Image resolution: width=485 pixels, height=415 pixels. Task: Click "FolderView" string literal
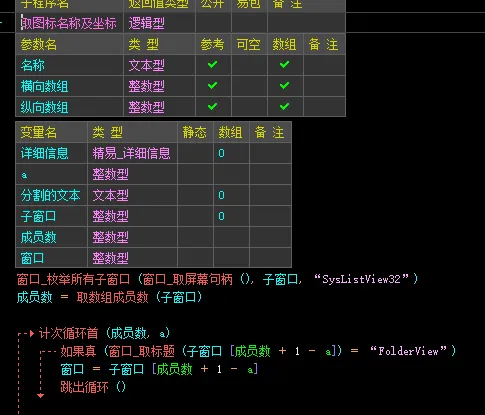pyautogui.click(x=408, y=351)
